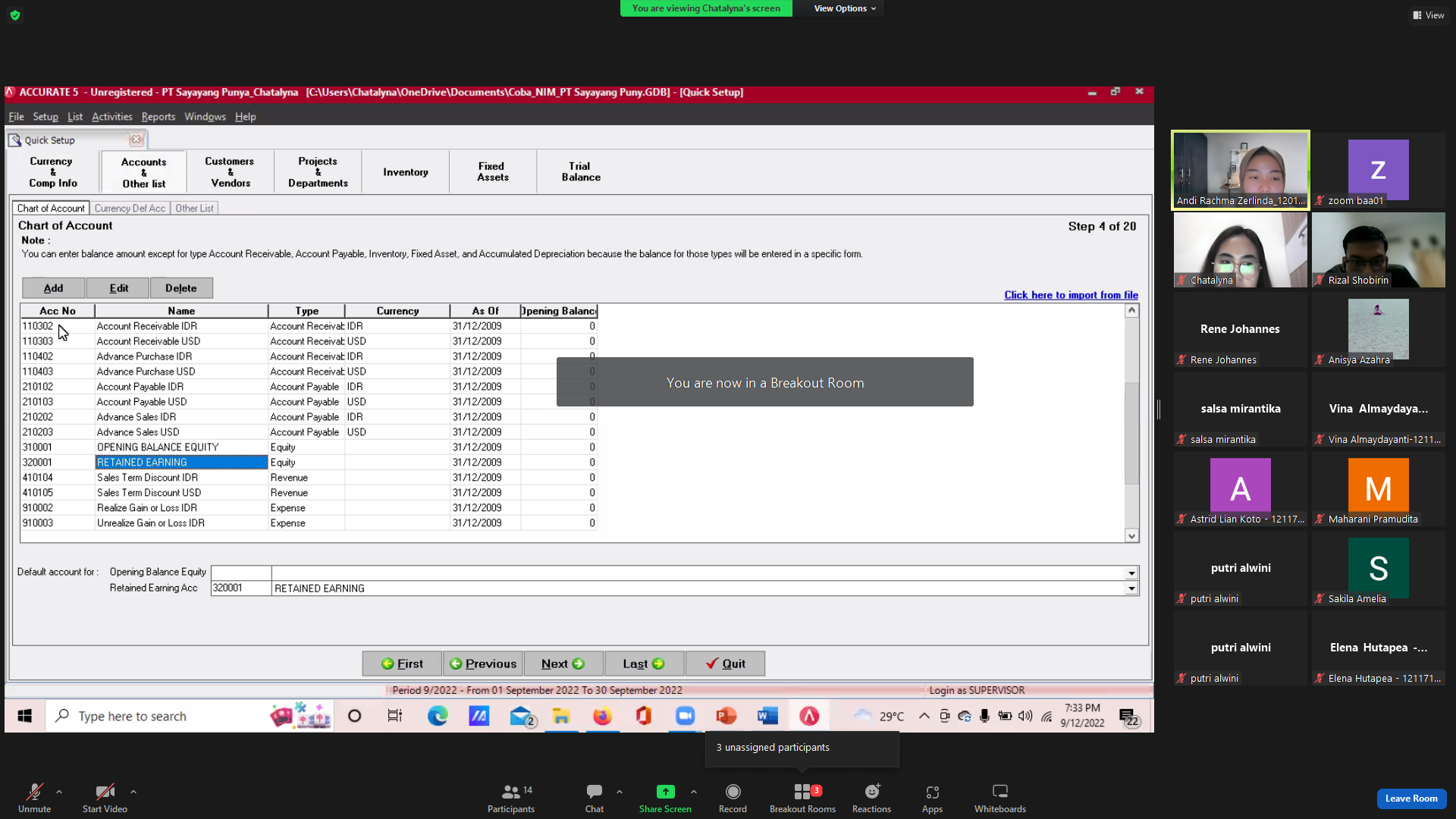Click the account list vertical scrollbar thumb
This screenshot has height=819, width=1456.
(1131, 432)
